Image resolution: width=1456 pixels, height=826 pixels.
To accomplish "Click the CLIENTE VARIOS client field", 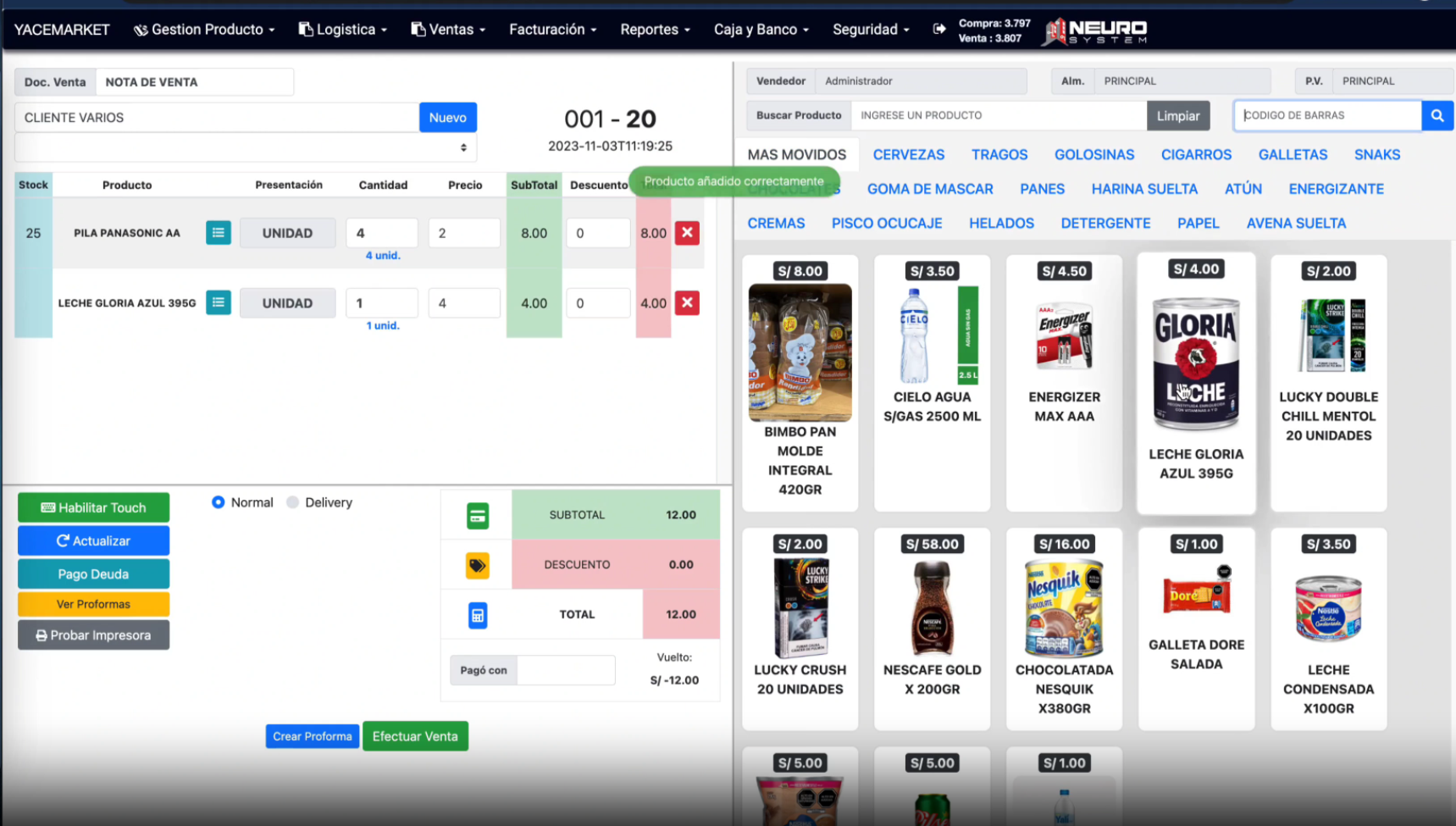I will 217,117.
